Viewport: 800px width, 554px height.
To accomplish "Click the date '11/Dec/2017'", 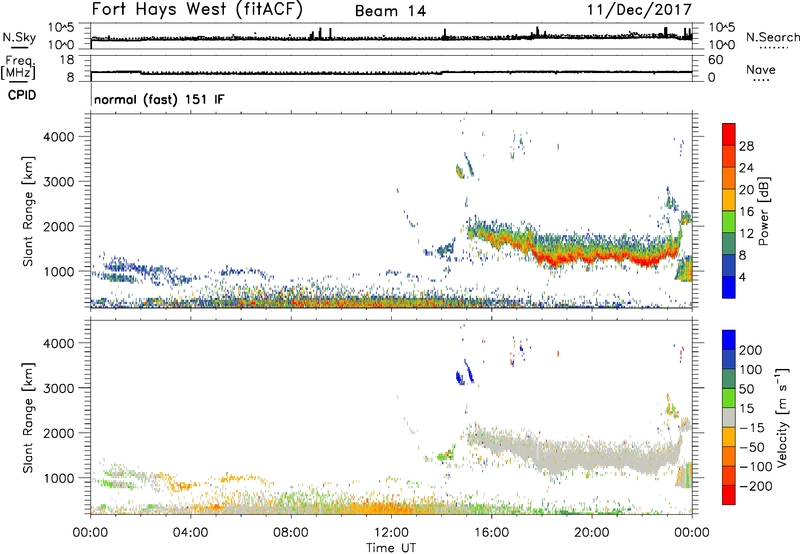I will point(639,9).
